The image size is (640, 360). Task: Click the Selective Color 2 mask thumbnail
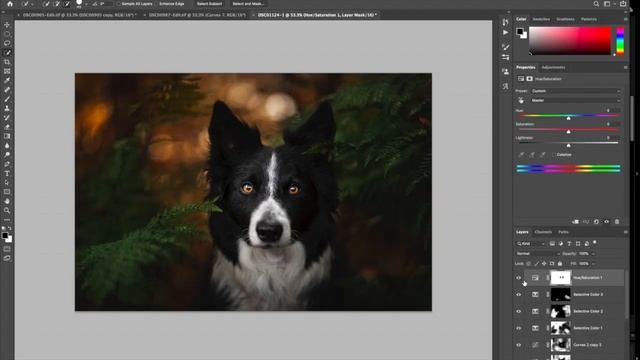coord(560,311)
